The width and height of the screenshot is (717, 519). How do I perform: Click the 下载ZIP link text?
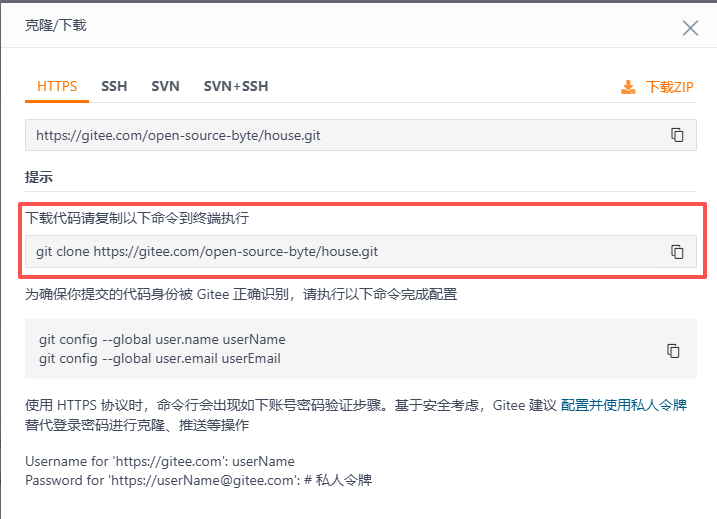[669, 87]
